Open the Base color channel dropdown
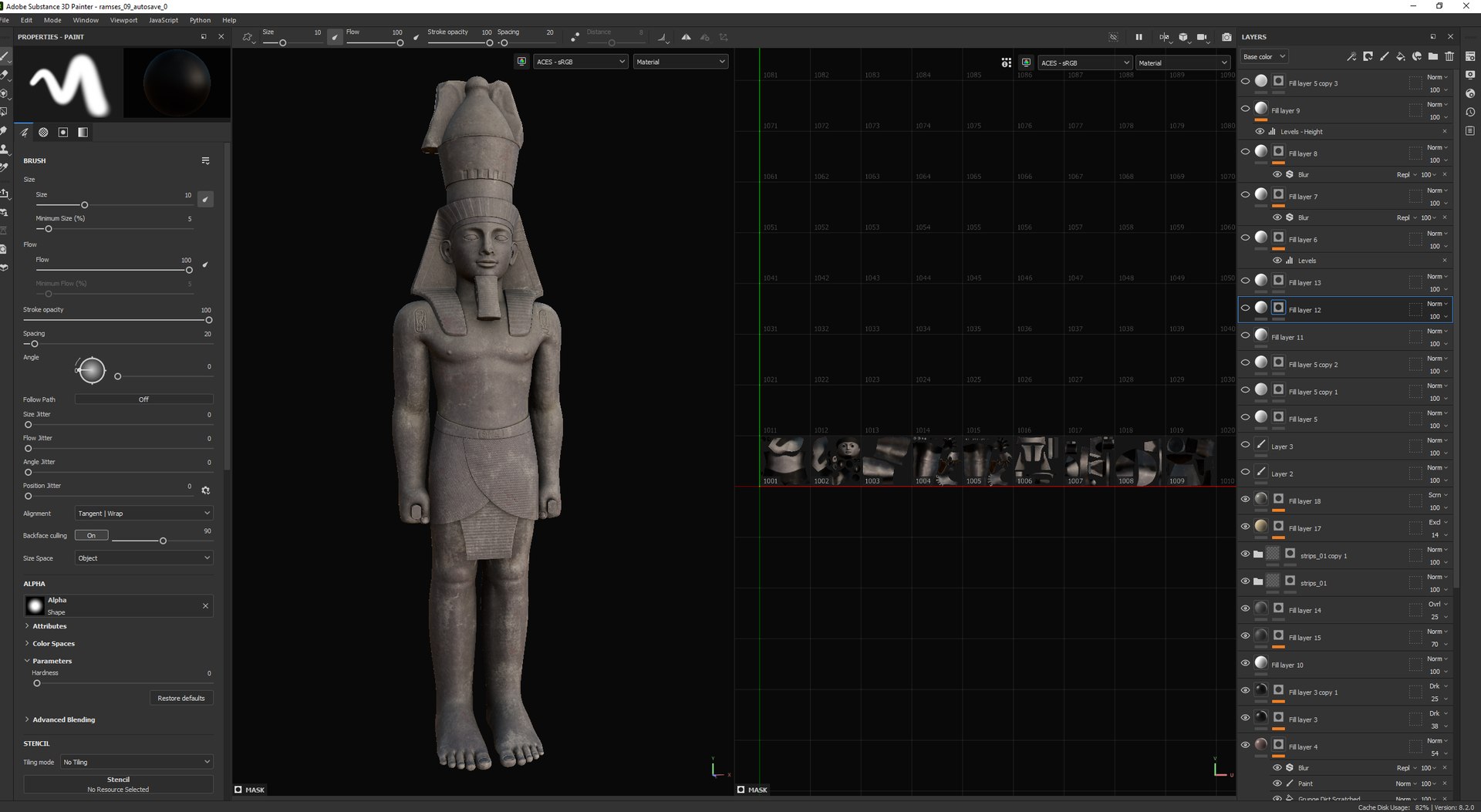 click(1263, 56)
